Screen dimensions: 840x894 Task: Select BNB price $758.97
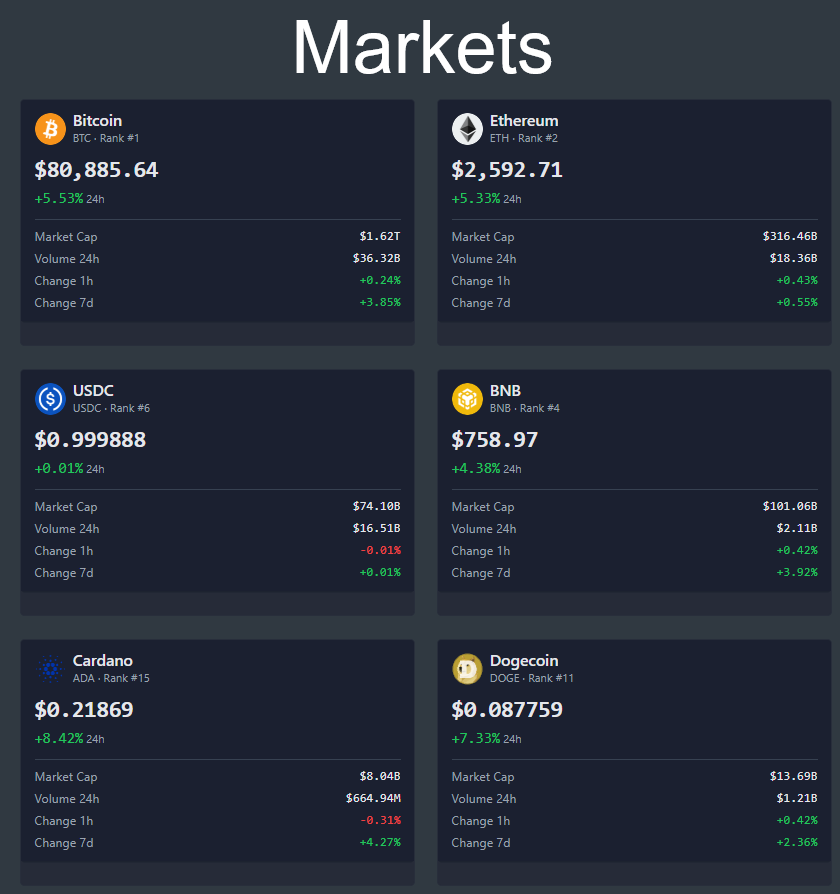tap(494, 440)
